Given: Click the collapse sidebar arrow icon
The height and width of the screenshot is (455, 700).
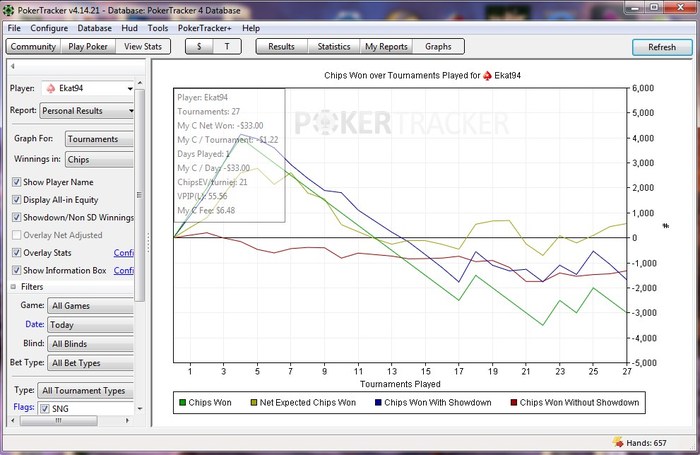Looking at the screenshot, I should pyautogui.click(x=12, y=66).
